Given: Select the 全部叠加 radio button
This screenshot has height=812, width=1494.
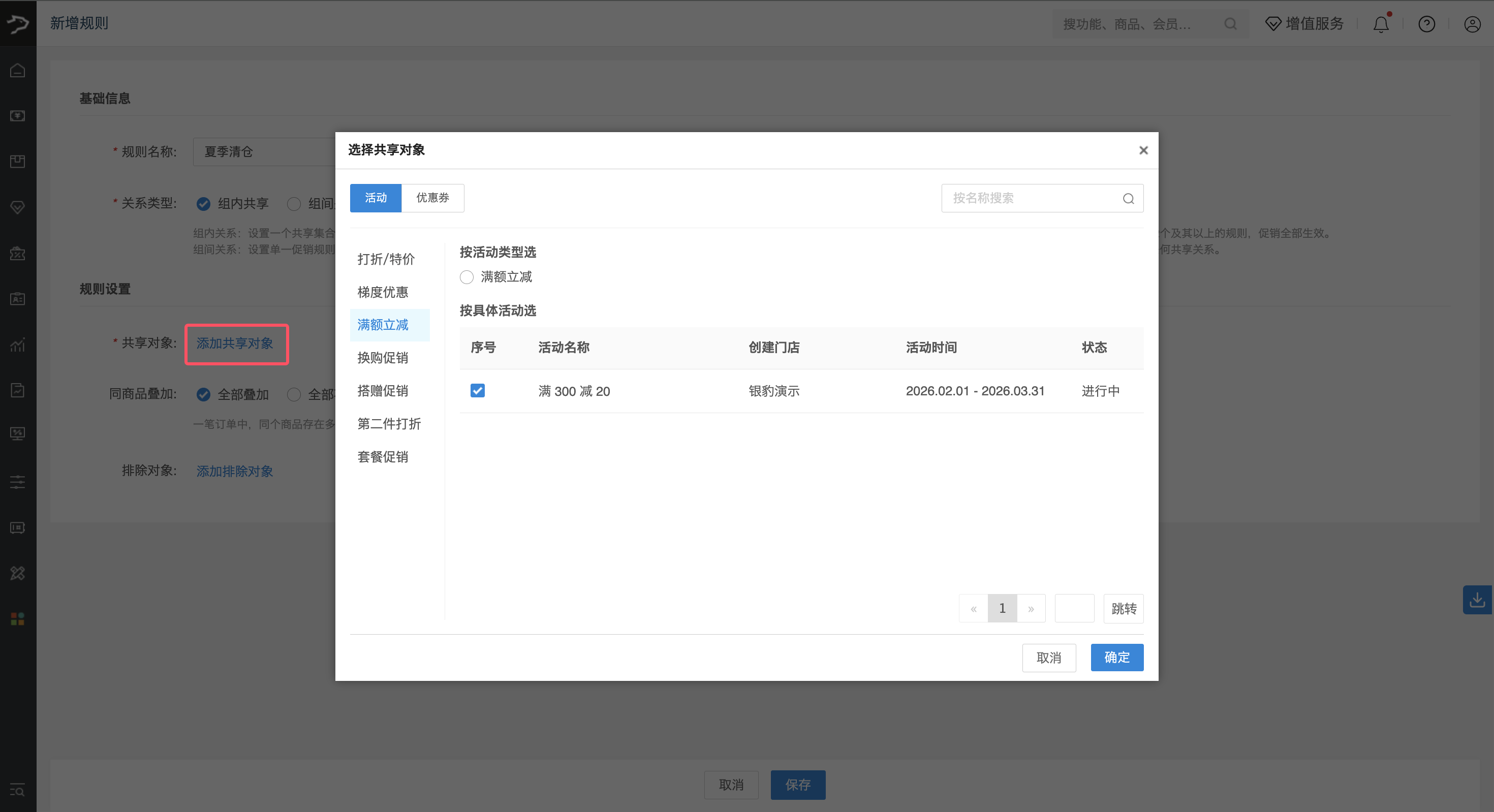Looking at the screenshot, I should pos(203,394).
